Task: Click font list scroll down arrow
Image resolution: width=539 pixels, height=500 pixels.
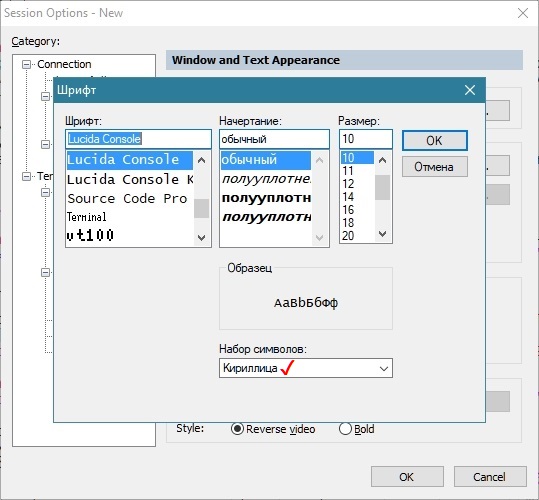Action: pos(201,237)
